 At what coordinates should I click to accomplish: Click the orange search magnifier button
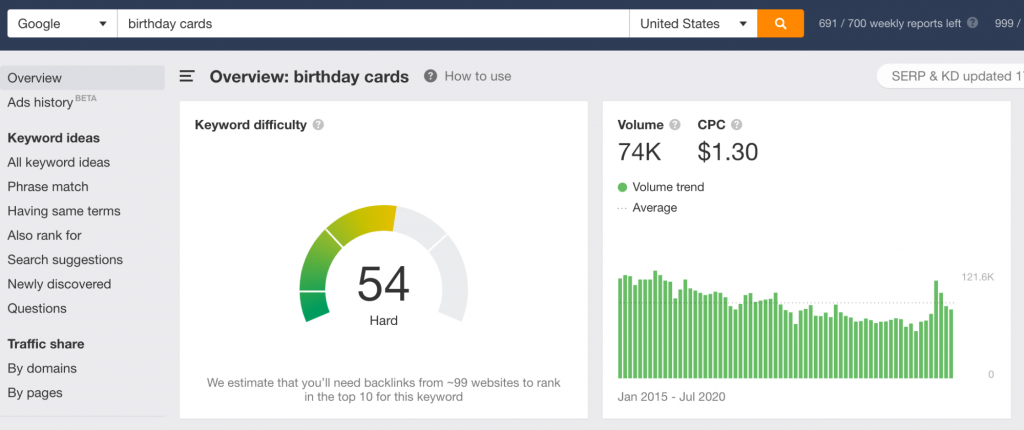coord(780,24)
